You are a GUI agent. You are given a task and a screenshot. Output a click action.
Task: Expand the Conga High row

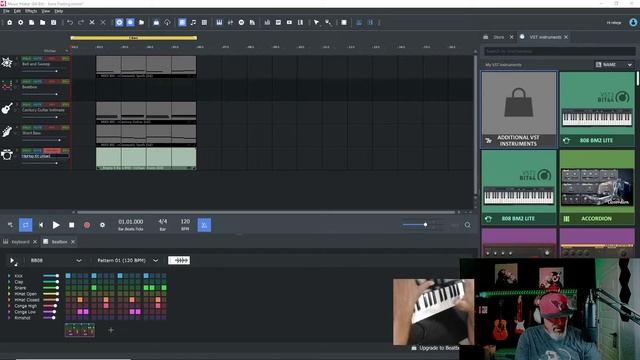coord(9,306)
